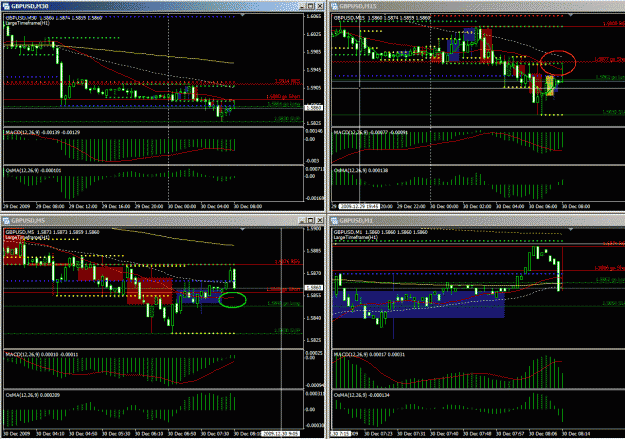The width and height of the screenshot is (625, 439).
Task: Click GBPUSD,M30 OHLC quote line in chart
Action: (54, 18)
